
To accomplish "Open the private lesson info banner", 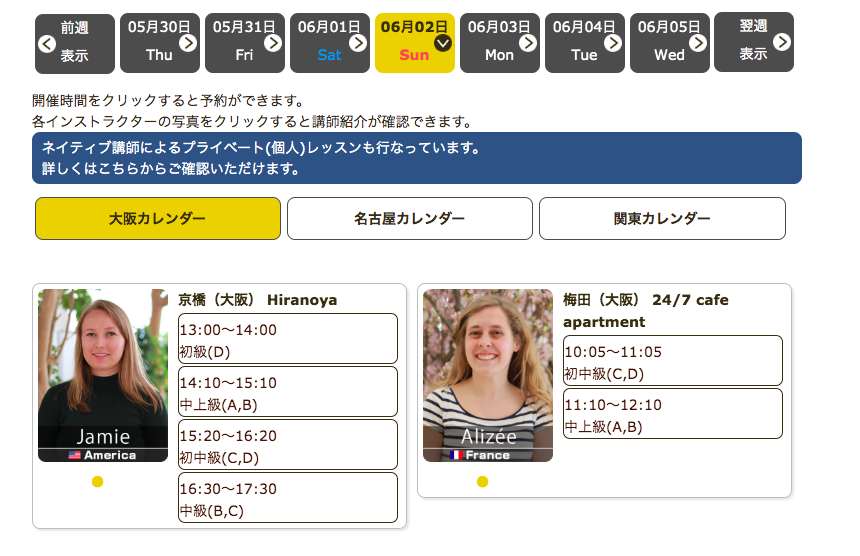I will pyautogui.click(x=417, y=158).
